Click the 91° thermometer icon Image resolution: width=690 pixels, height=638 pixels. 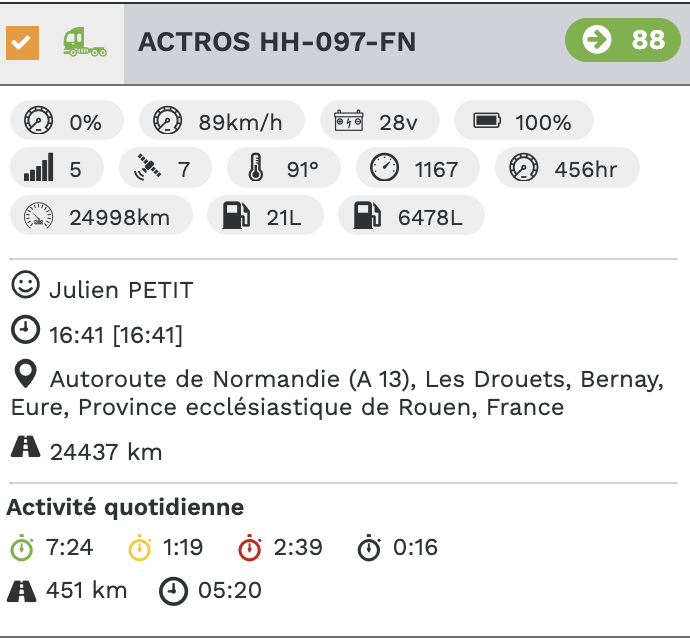coord(256,169)
